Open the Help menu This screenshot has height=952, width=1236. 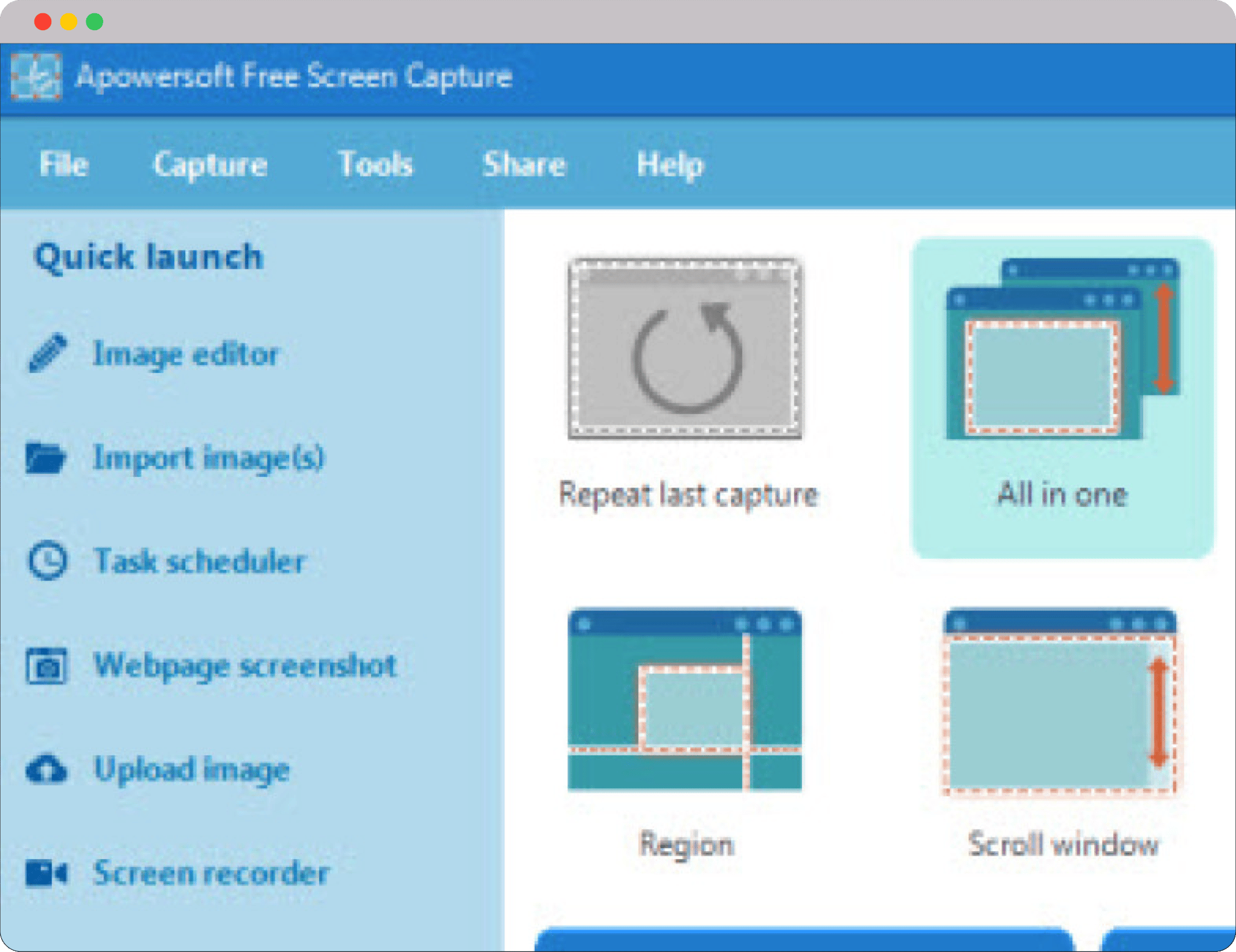pos(670,164)
